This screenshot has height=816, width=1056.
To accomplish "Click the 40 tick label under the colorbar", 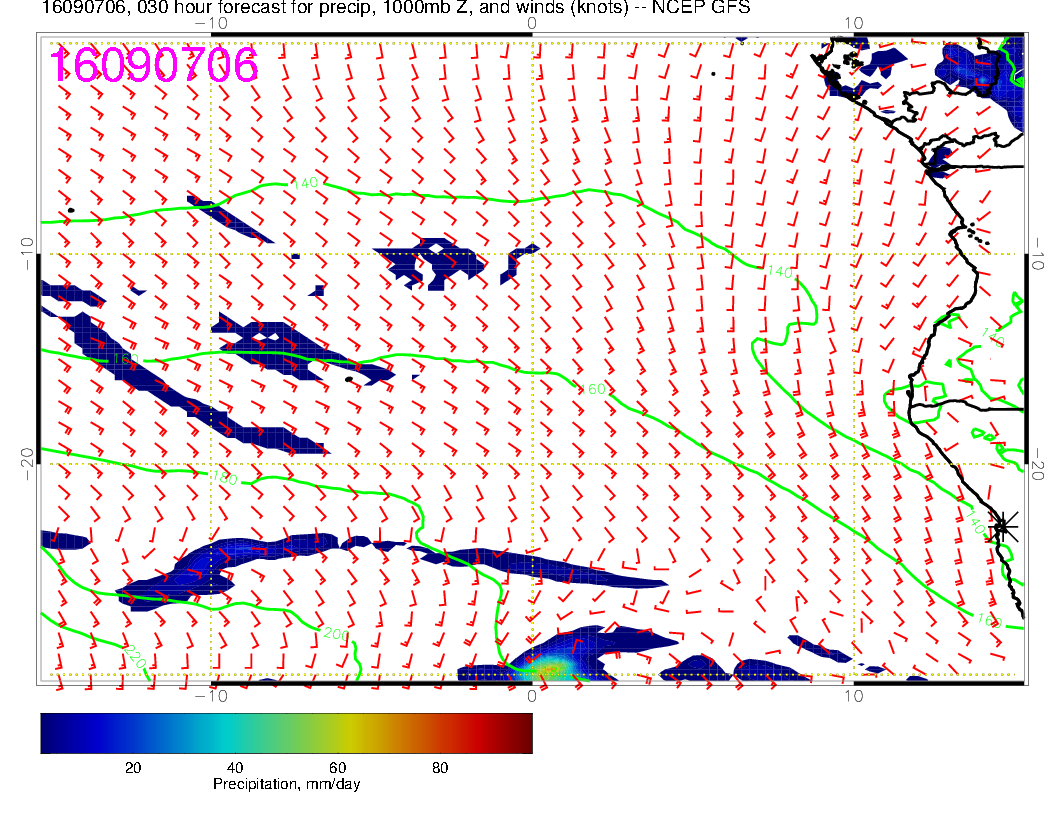I will coord(235,768).
